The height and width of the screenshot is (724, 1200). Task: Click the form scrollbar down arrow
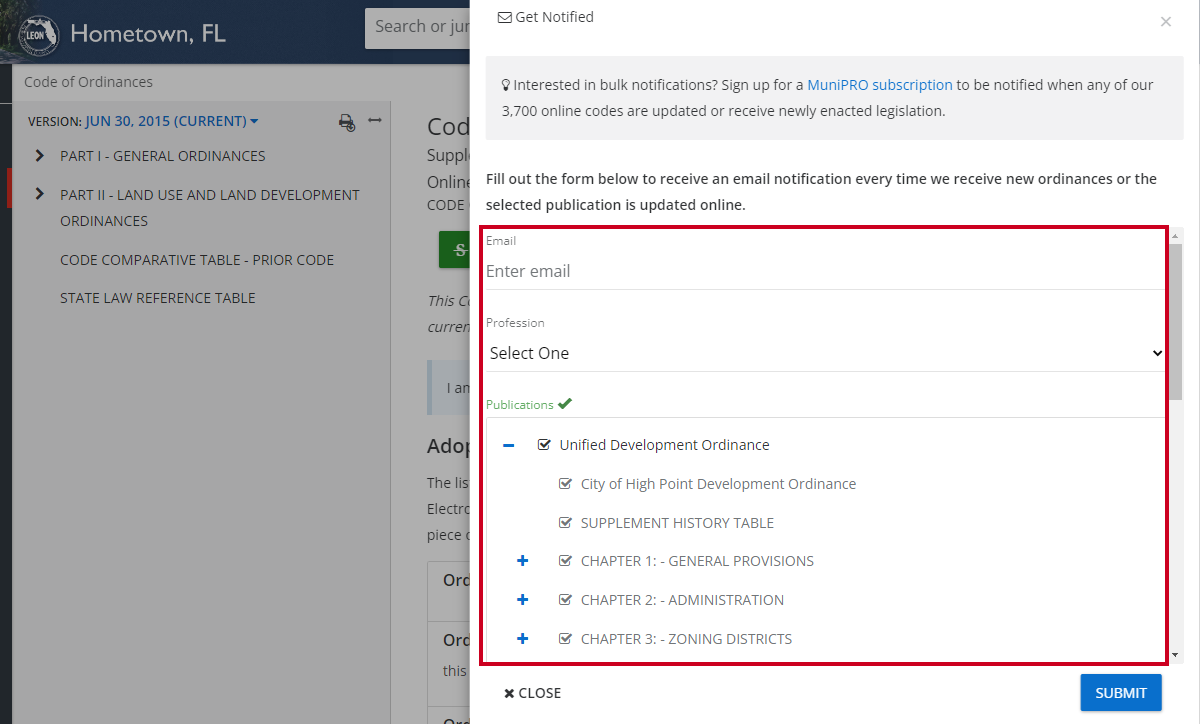point(1175,655)
